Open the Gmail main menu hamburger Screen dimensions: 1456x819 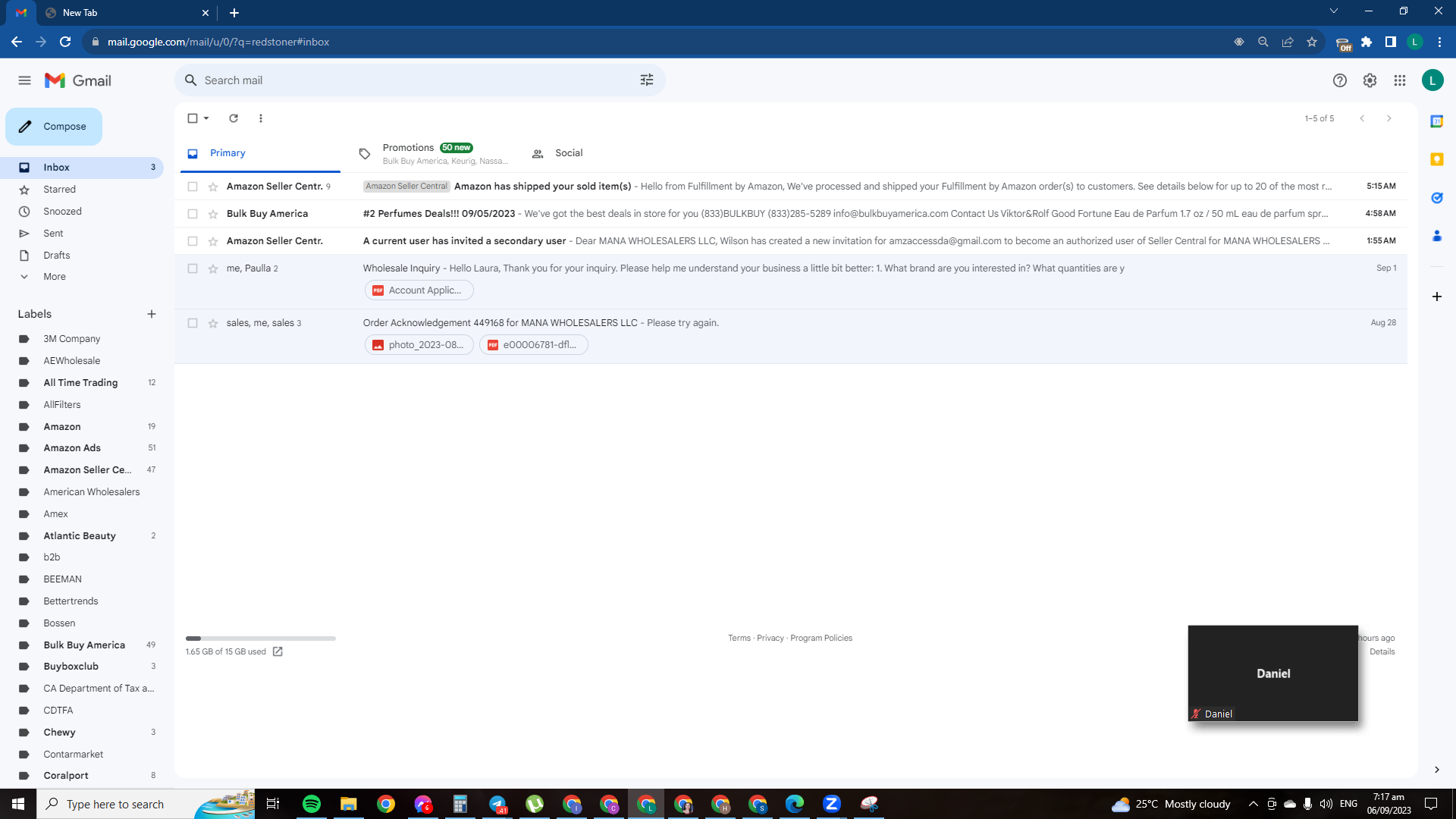[x=24, y=80]
